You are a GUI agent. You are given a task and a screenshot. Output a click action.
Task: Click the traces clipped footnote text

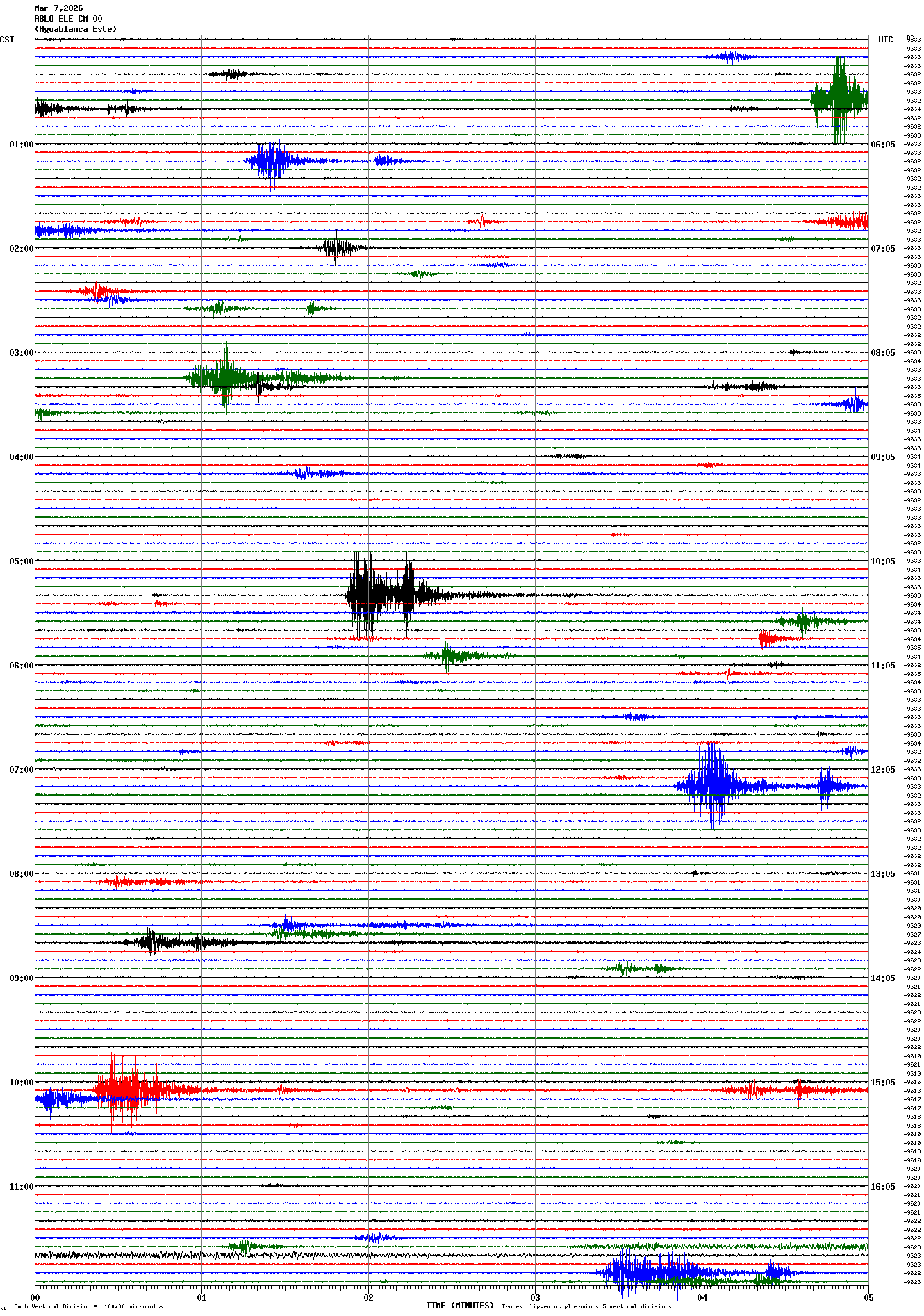tap(586, 1306)
